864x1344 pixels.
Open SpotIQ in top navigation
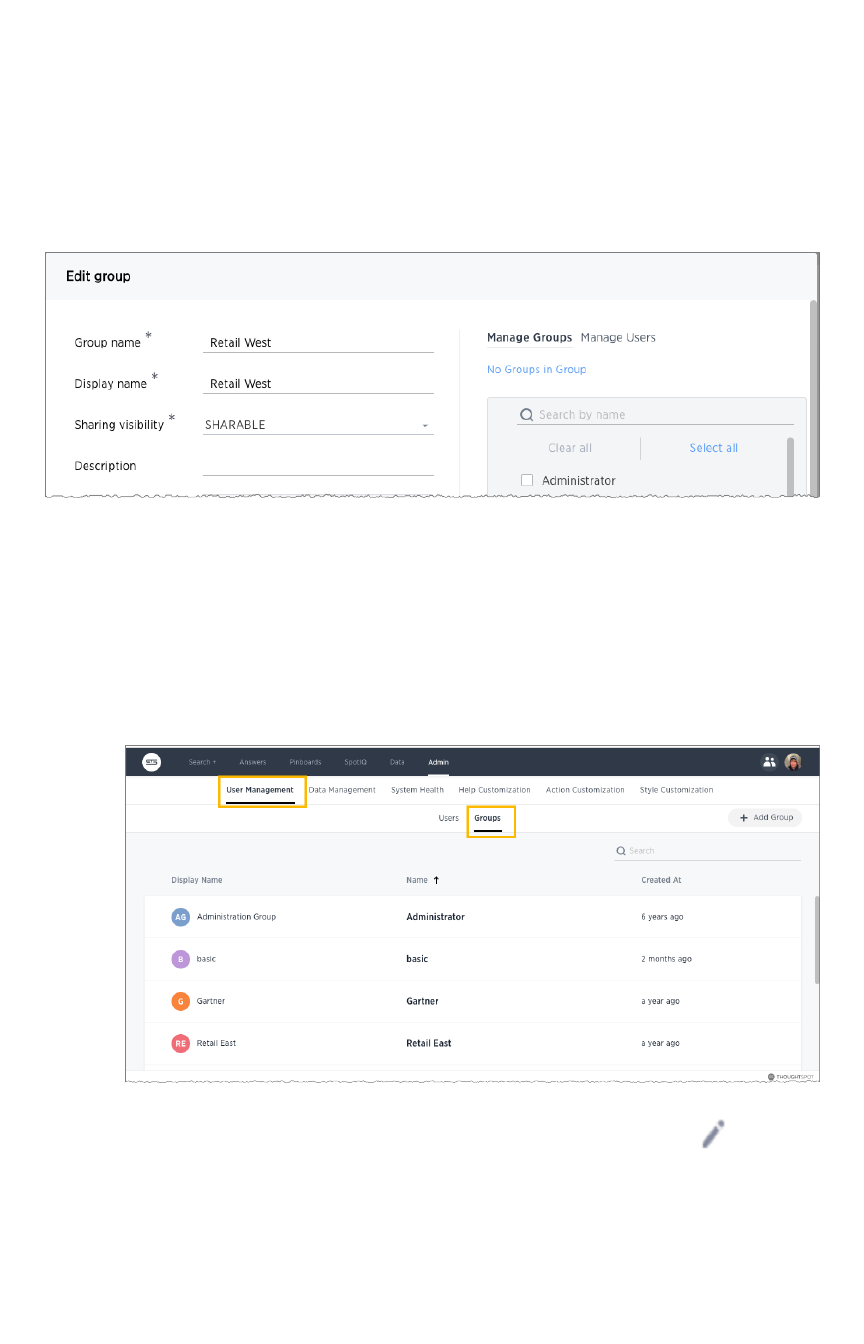(x=356, y=762)
